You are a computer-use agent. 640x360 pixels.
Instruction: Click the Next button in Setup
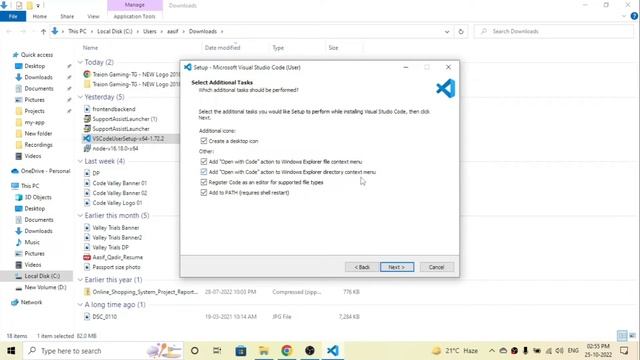pos(397,267)
